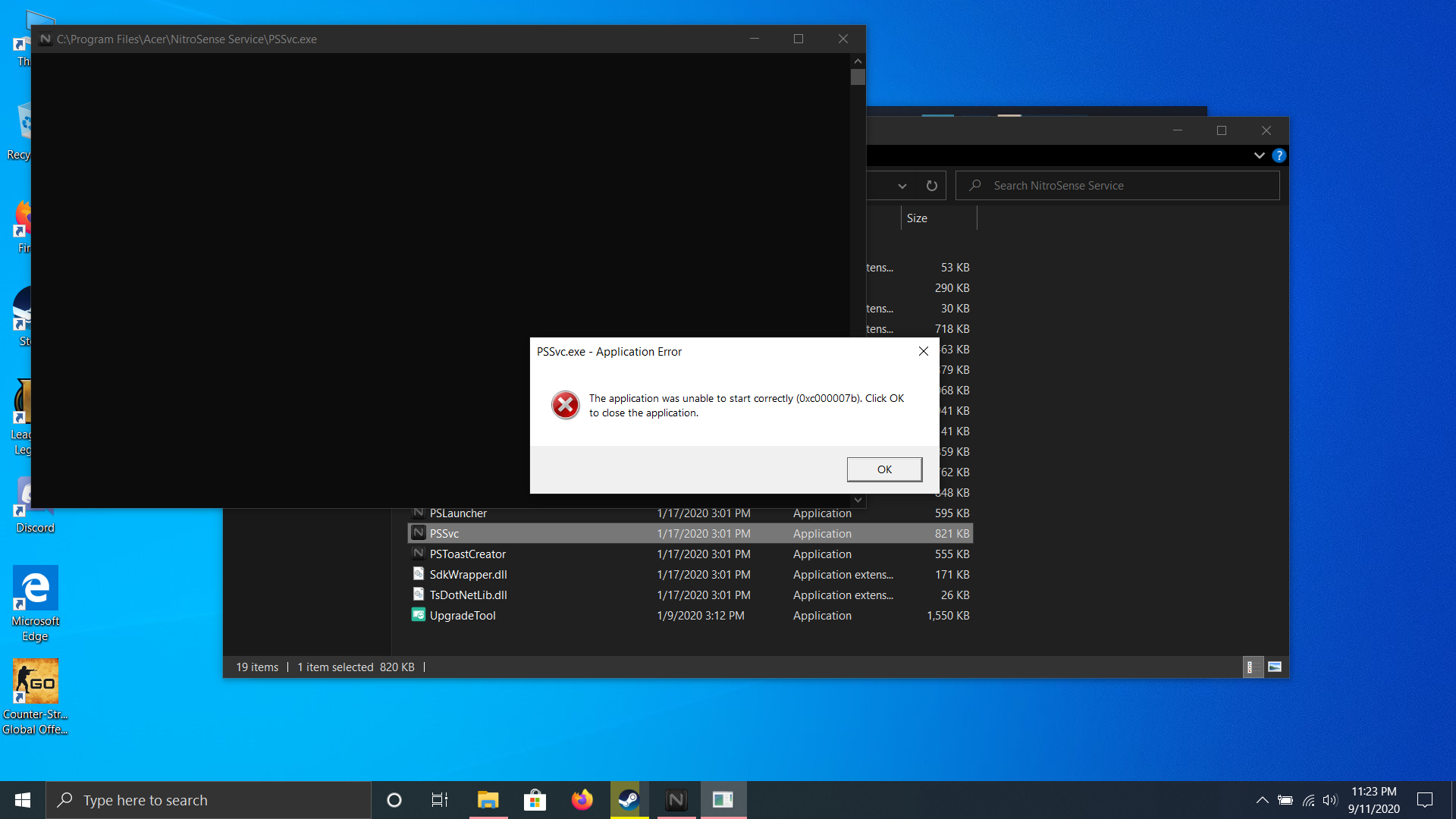Open the volume control in system tray
Image resolution: width=1456 pixels, height=819 pixels.
pos(1329,800)
